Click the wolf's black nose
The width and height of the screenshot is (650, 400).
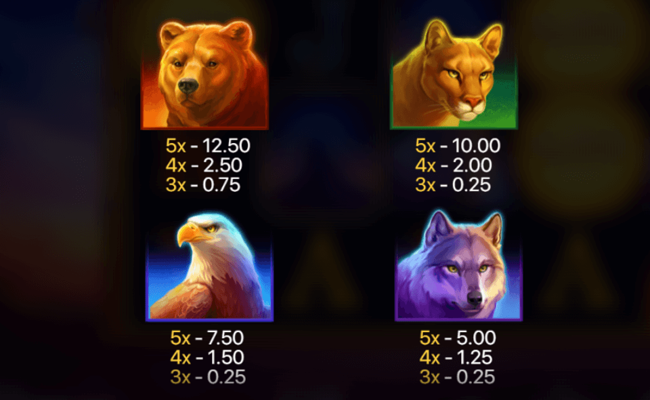[475, 297]
